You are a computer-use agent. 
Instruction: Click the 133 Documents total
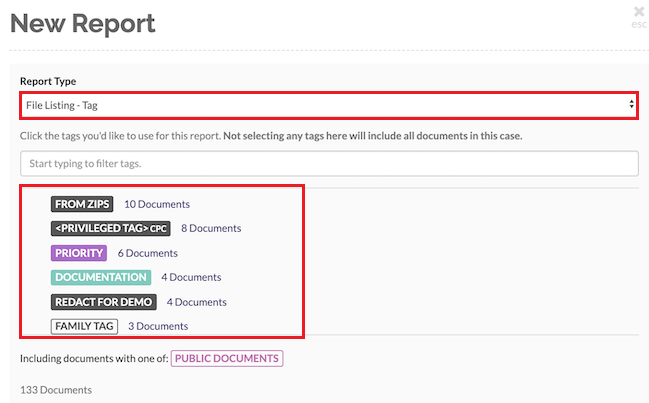(x=56, y=389)
